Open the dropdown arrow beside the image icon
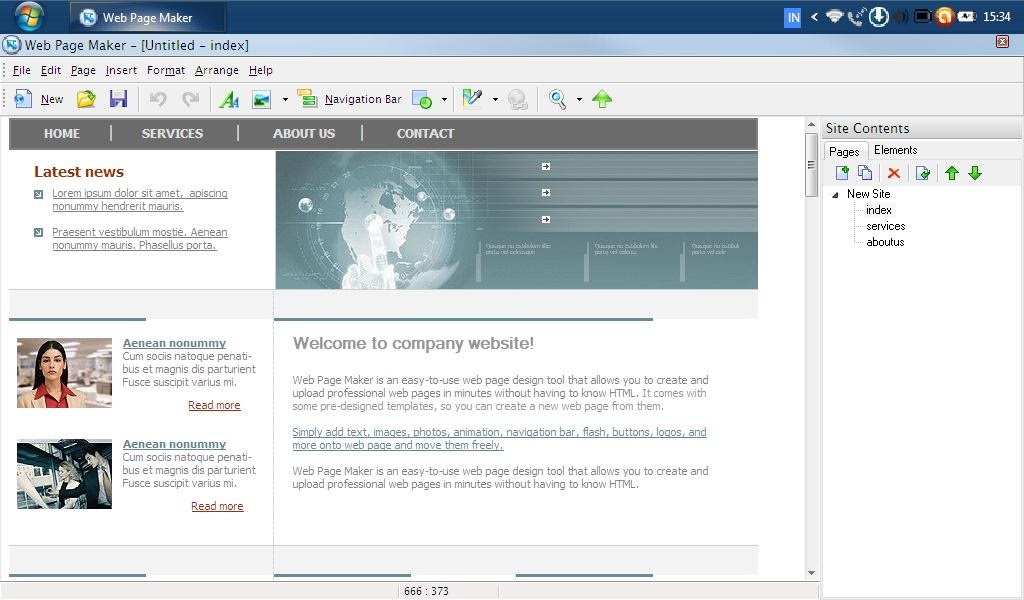1024x600 pixels. [285, 99]
